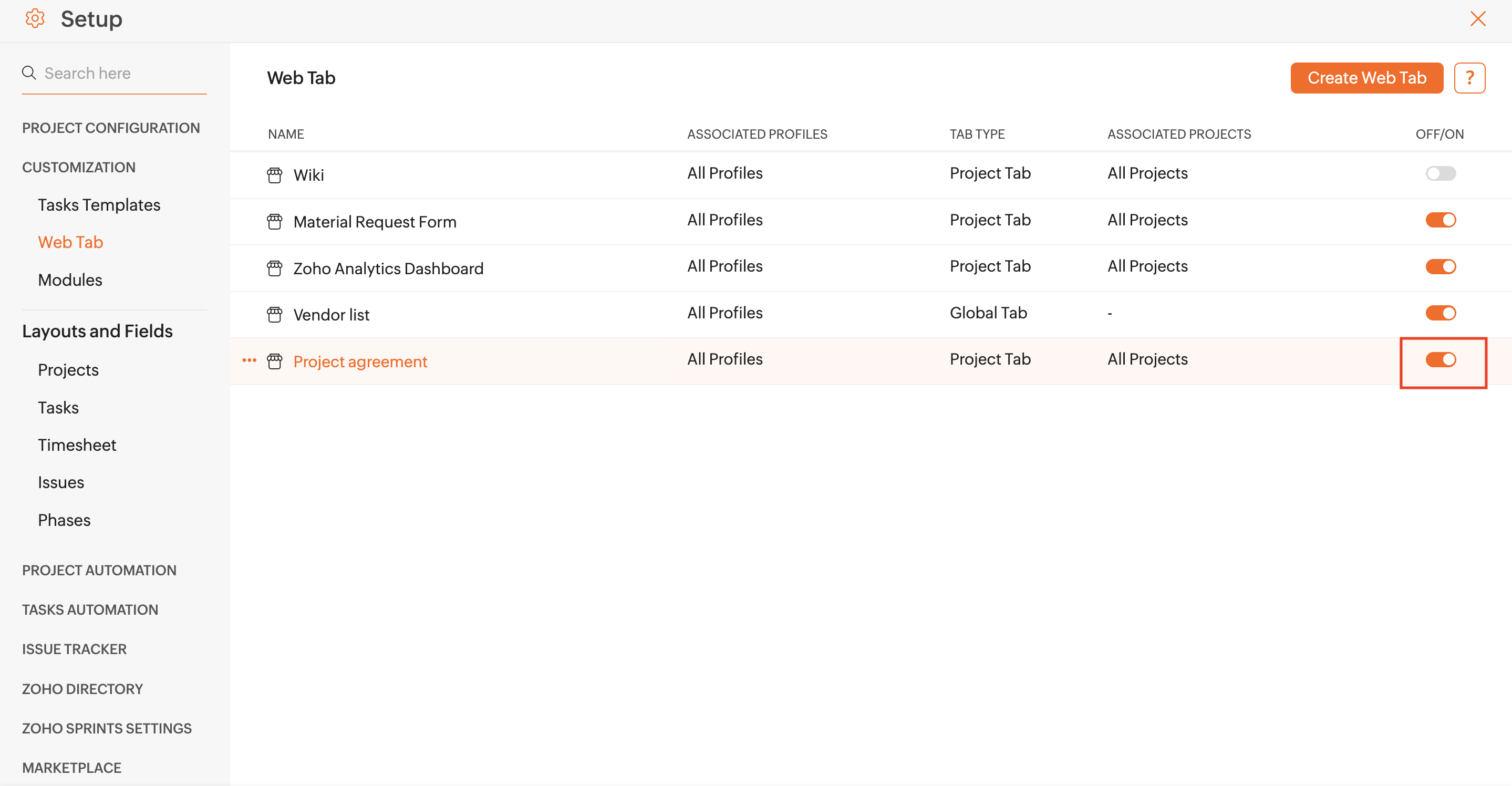This screenshot has width=1512, height=786.
Task: Click the Project agreement tab icon
Action: (x=274, y=361)
